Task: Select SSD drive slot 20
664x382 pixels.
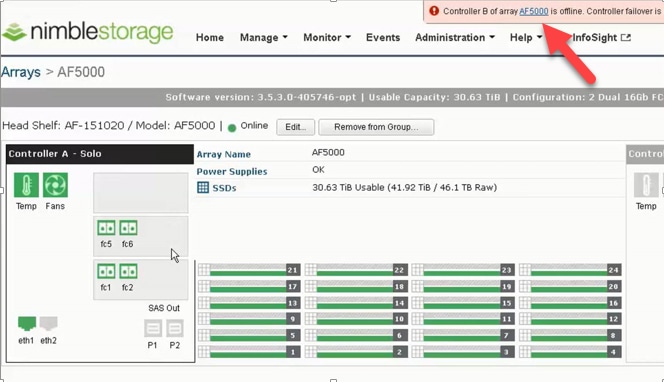Action: [570, 286]
